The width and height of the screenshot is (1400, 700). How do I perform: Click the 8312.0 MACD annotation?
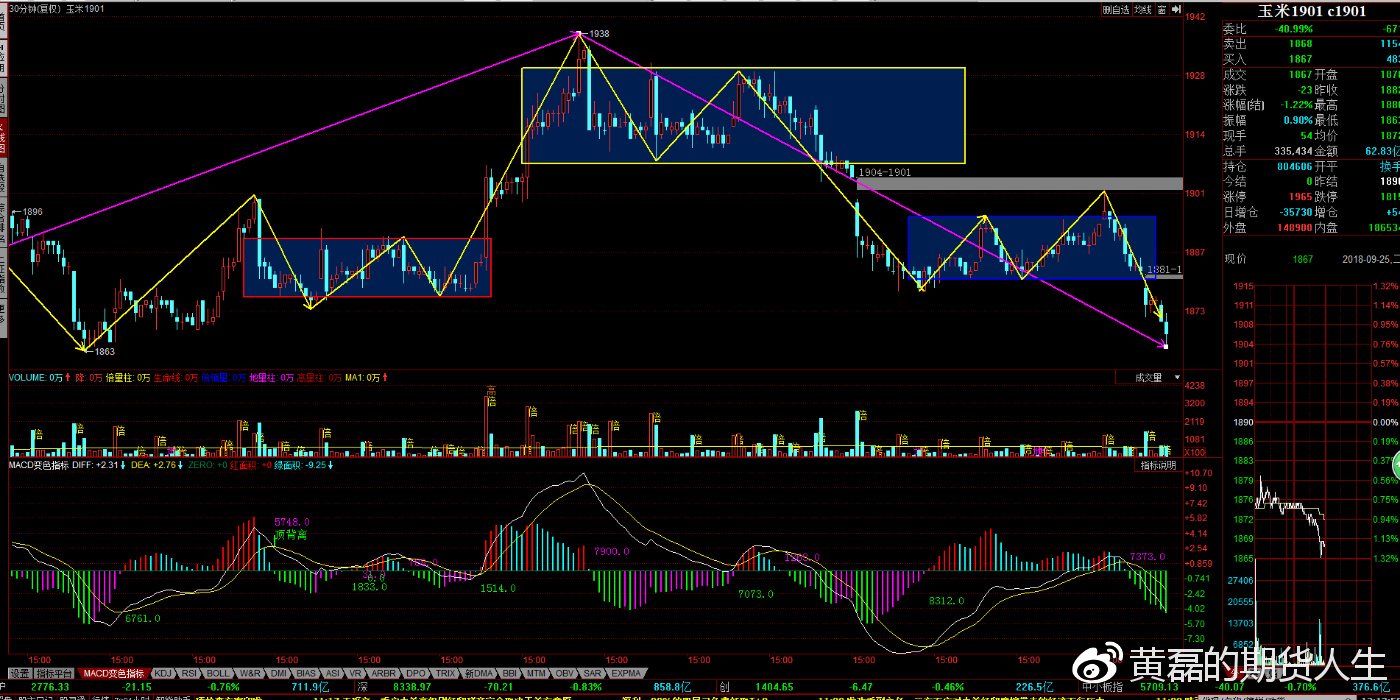[x=946, y=601]
